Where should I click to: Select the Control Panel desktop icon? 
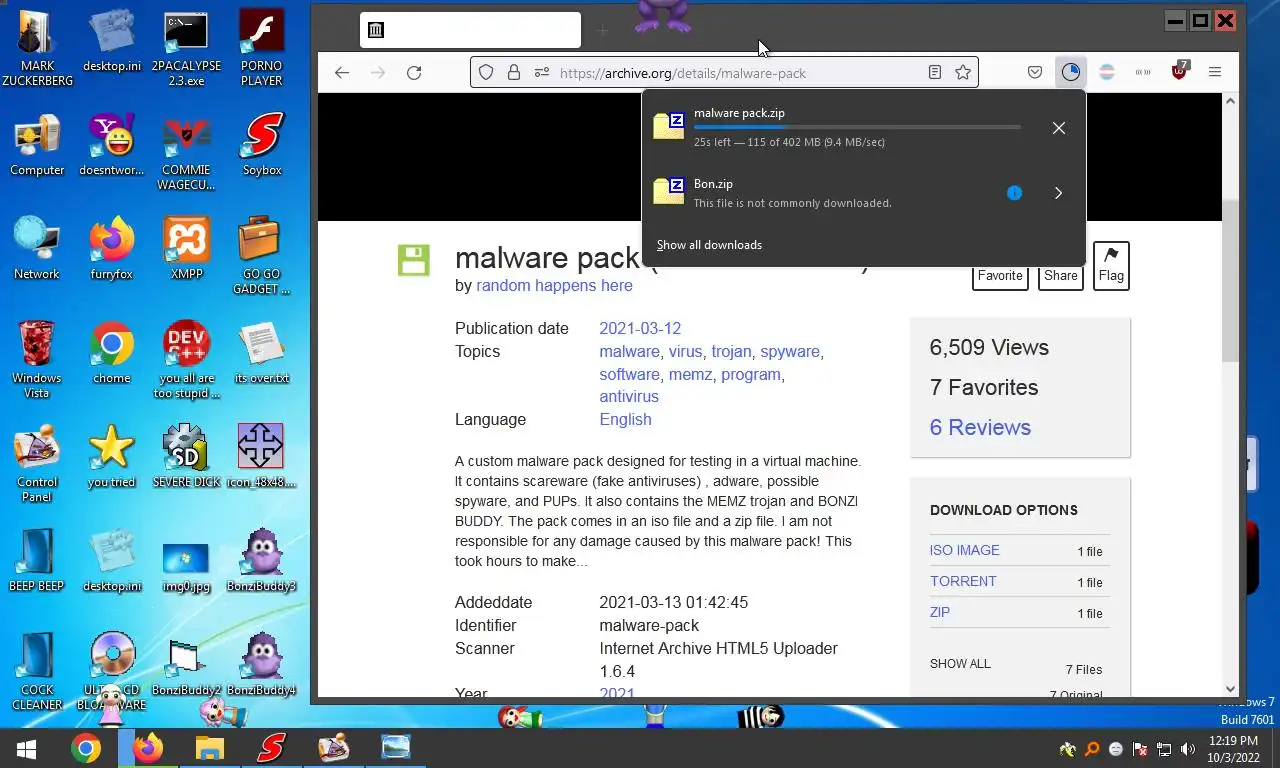[x=37, y=464]
